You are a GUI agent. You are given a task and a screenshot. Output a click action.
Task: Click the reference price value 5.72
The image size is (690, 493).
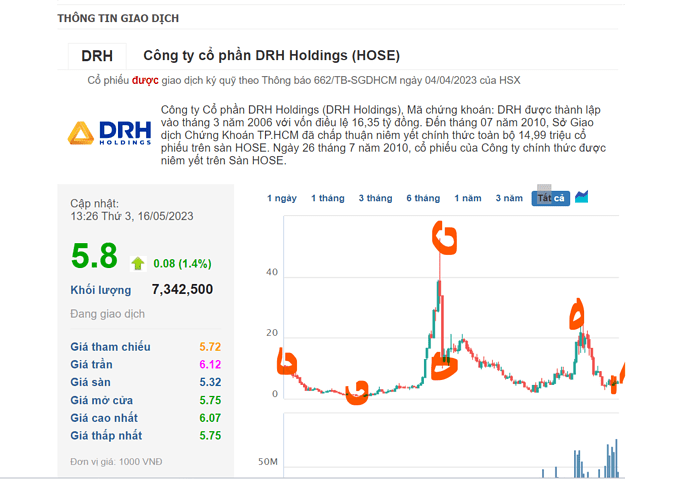pyautogui.click(x=210, y=347)
